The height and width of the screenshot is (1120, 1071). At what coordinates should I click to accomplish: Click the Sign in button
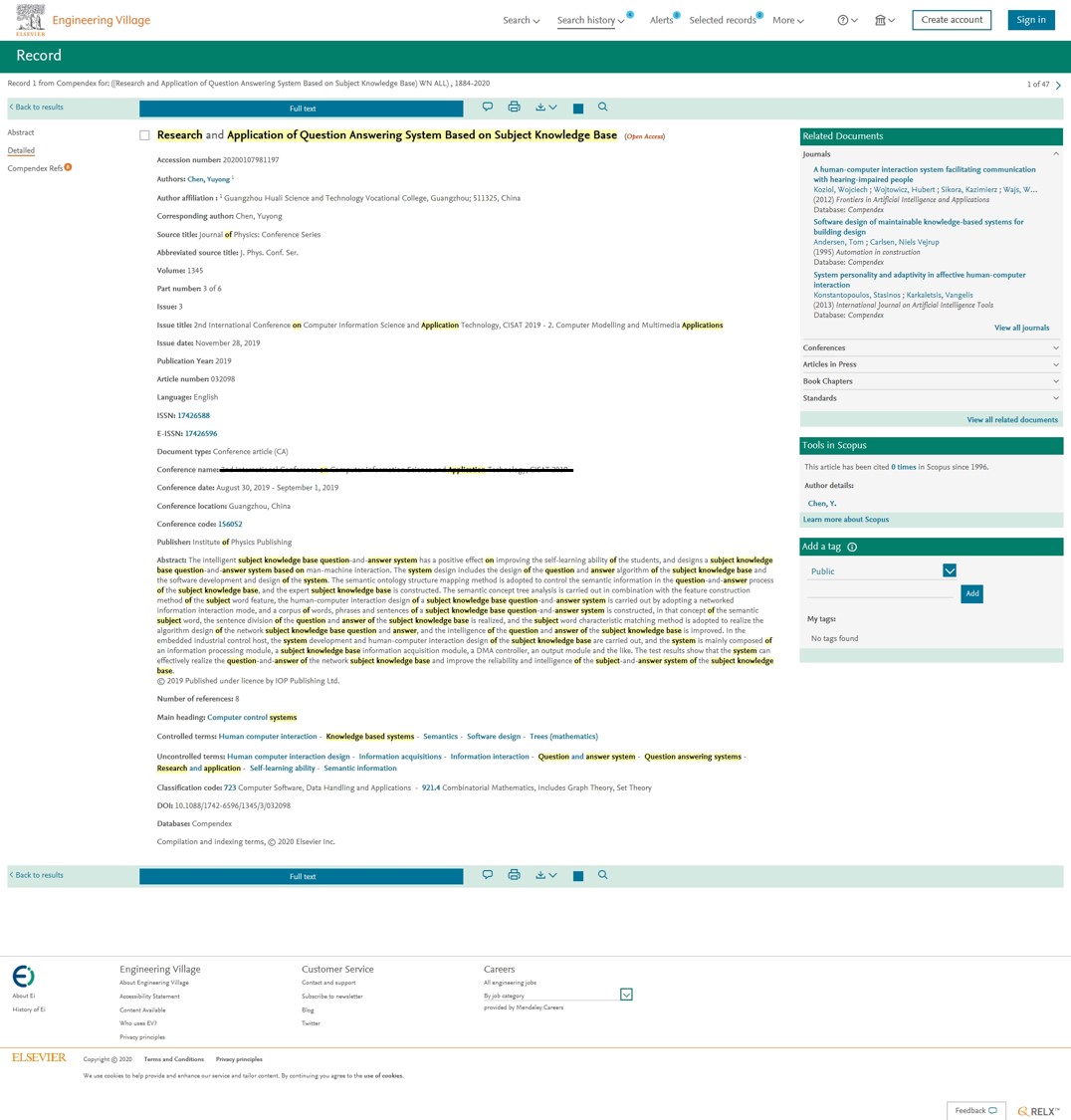(x=1031, y=20)
